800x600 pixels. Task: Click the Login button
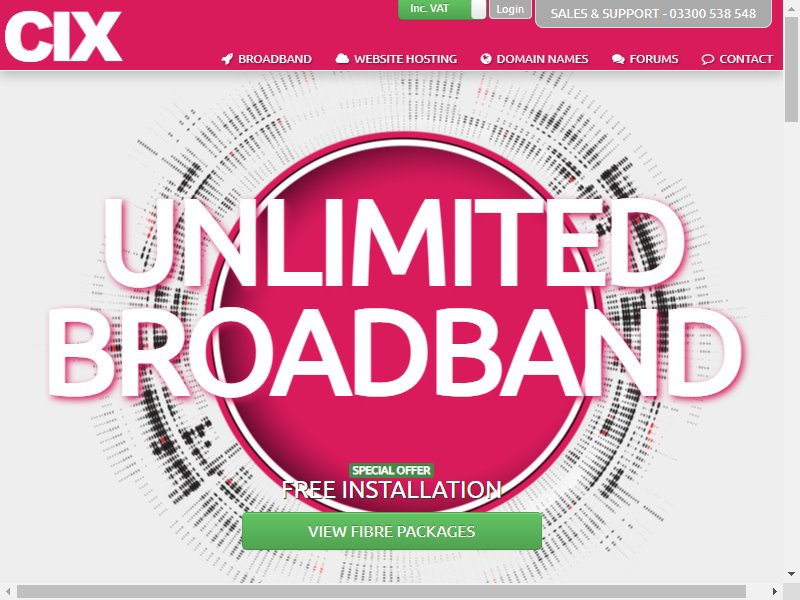point(510,9)
